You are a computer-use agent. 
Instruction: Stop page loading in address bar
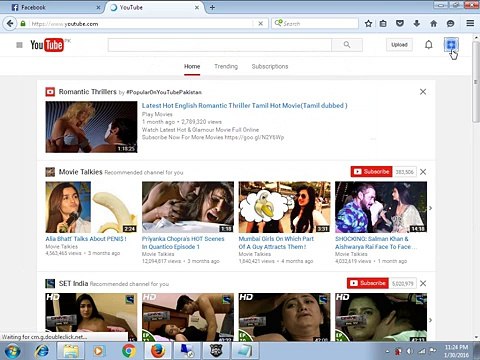point(261,24)
